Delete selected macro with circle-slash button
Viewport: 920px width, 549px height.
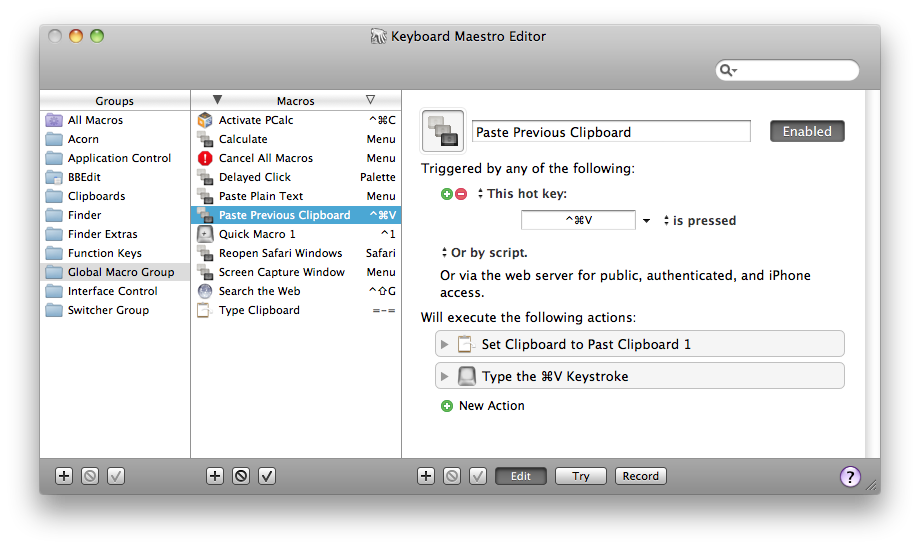pos(241,476)
